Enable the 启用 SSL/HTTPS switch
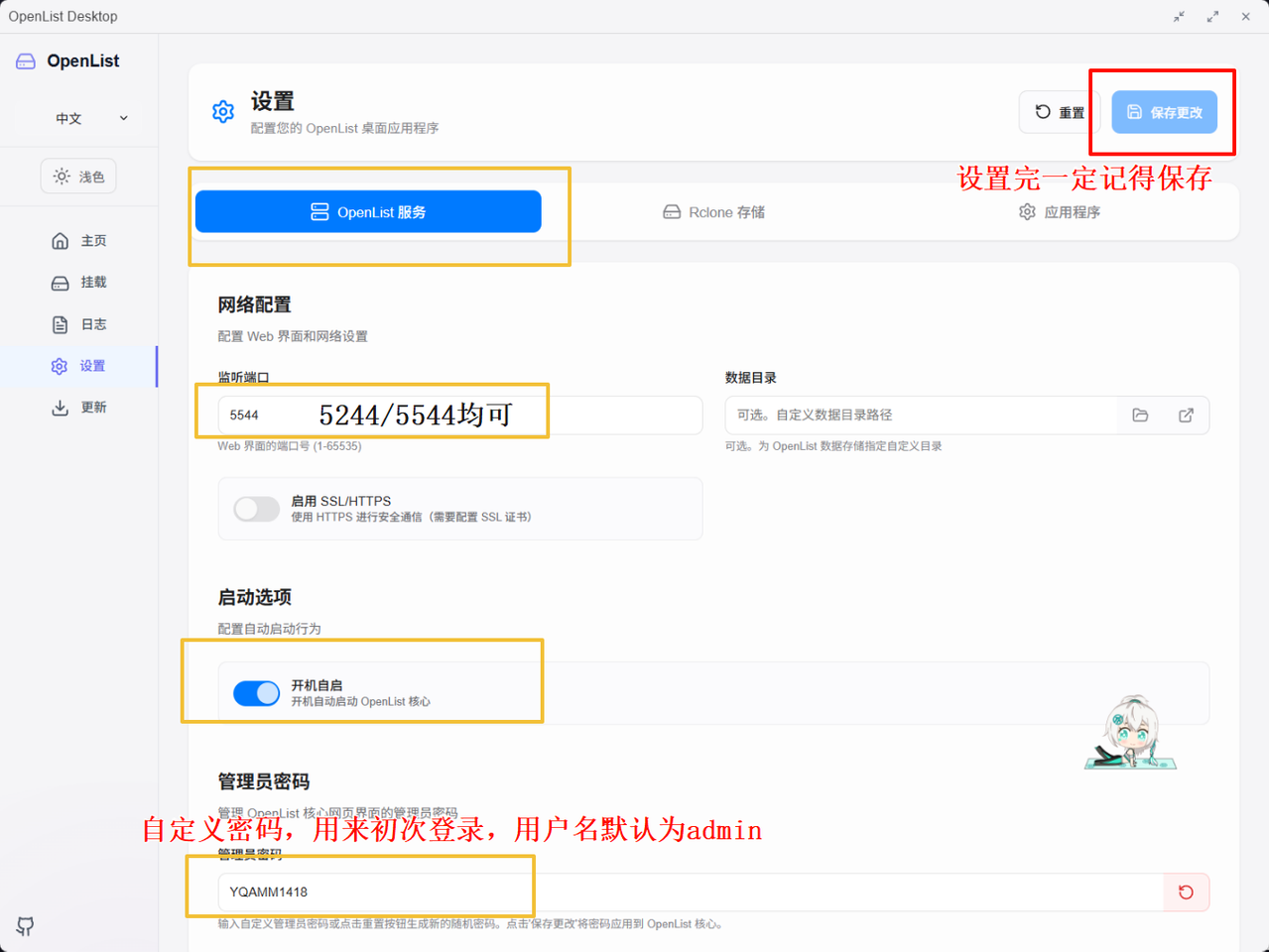Image resolution: width=1269 pixels, height=952 pixels. coord(256,509)
